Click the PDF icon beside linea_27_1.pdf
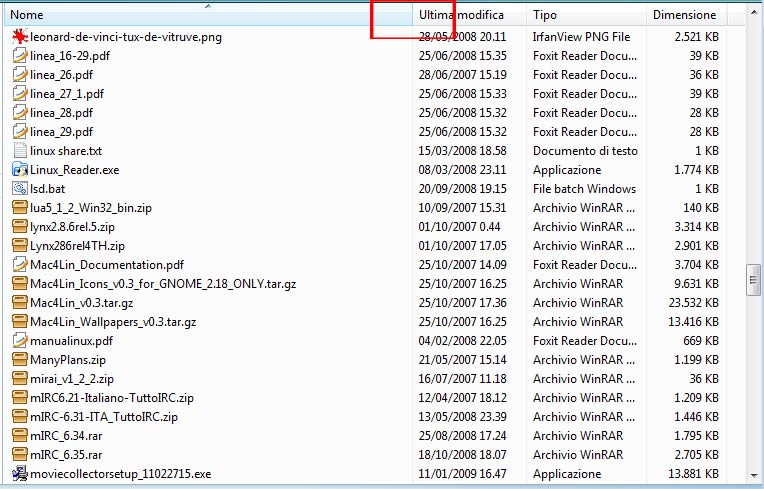The height and width of the screenshot is (489, 764). coord(20,94)
